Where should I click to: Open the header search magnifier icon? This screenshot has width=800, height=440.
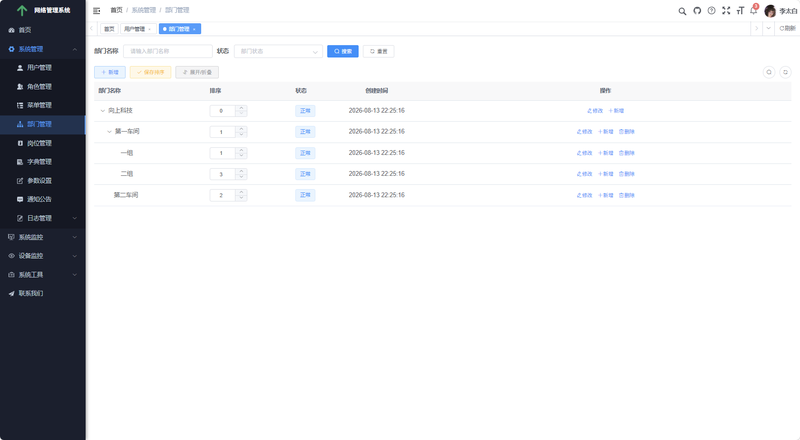tap(682, 11)
